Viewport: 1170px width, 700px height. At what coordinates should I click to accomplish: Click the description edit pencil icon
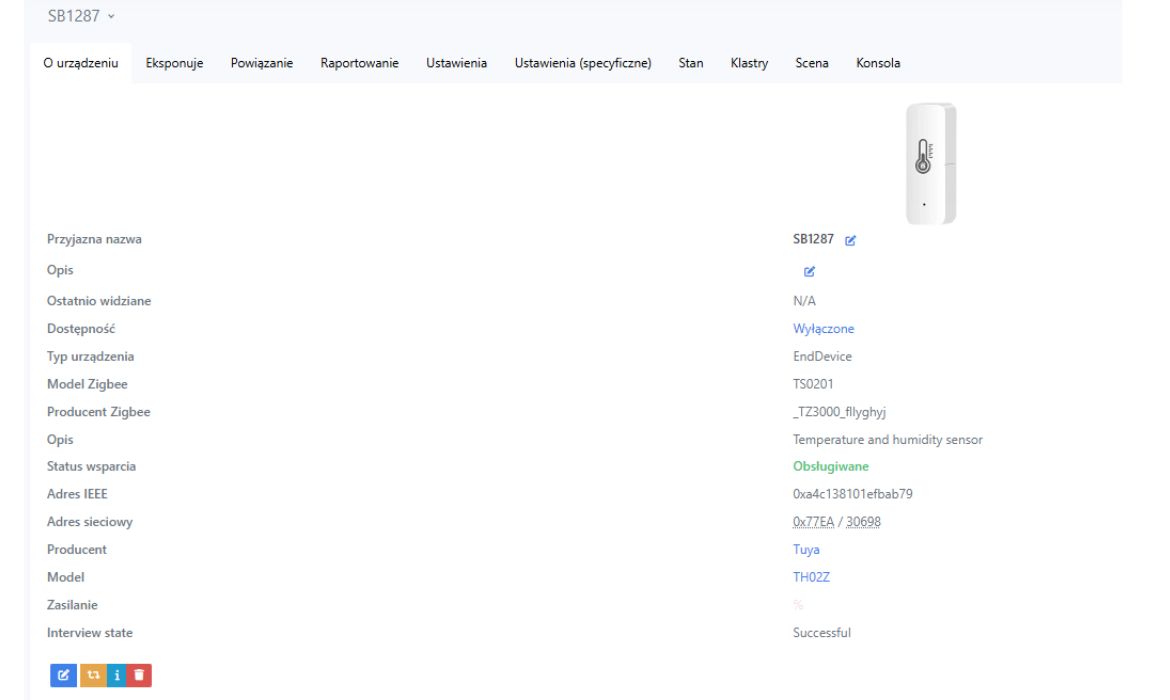pos(810,271)
